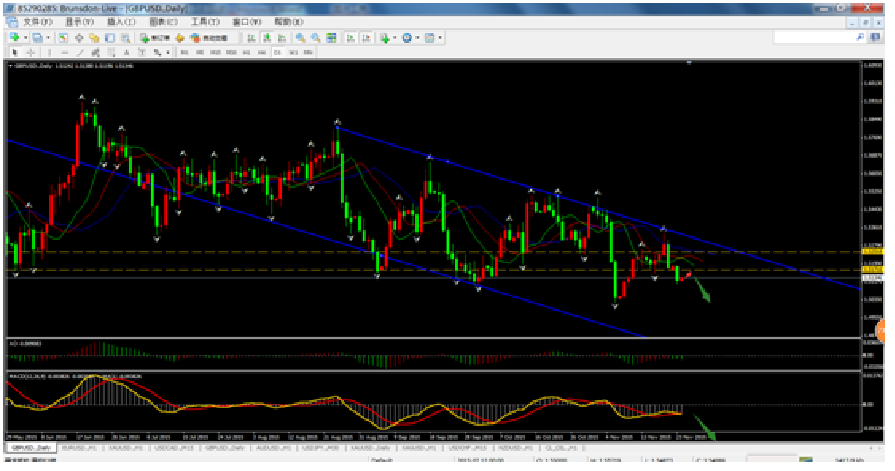Open the templates dropdown arrow
Image resolution: width=895 pixels, height=471 pixels.
click(x=440, y=38)
